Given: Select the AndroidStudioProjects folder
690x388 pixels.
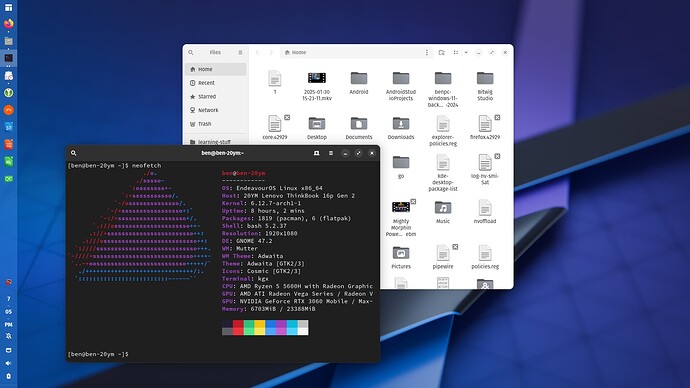Looking at the screenshot, I should [401, 85].
